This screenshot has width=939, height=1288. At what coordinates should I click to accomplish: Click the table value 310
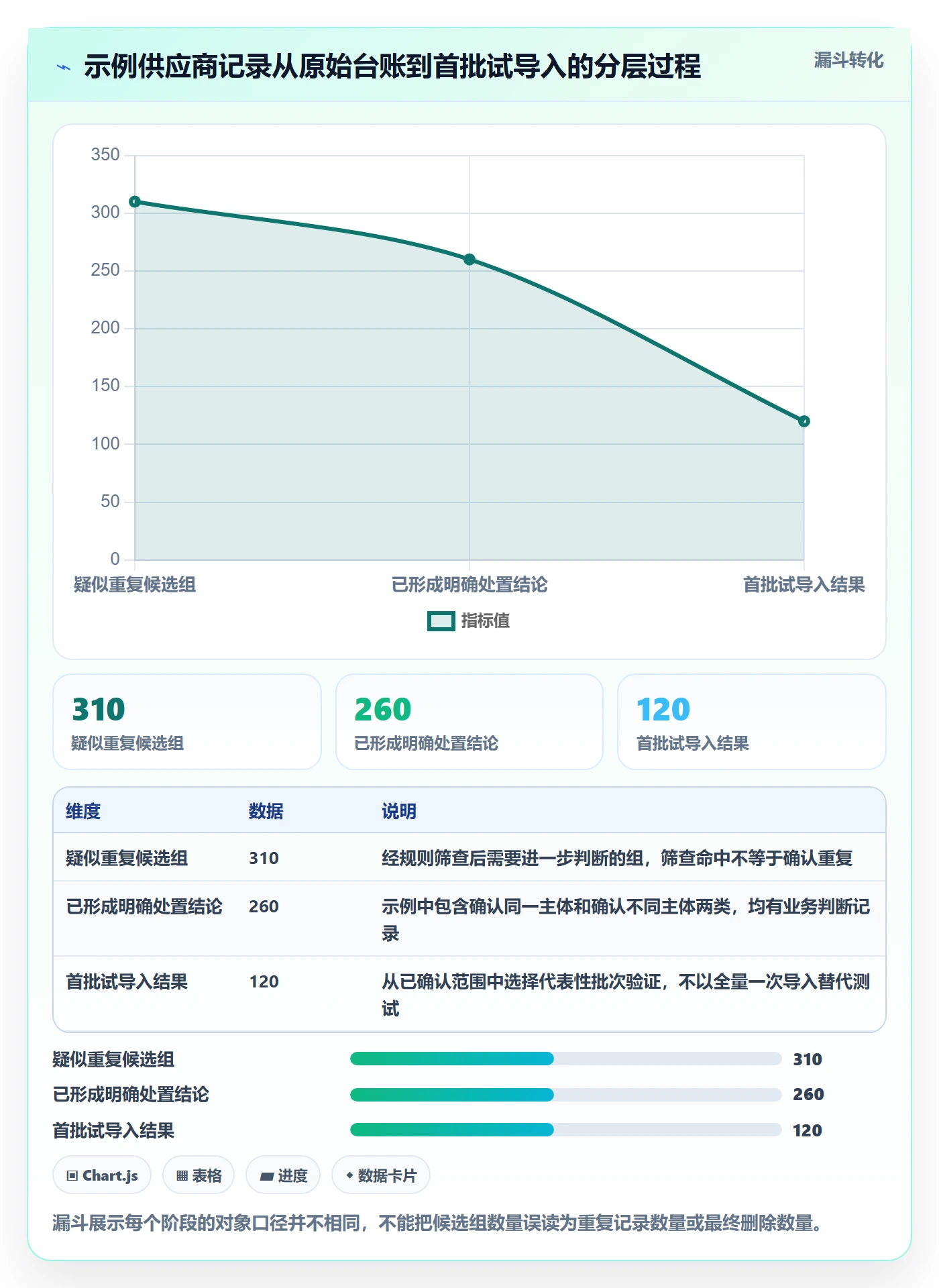[x=264, y=859]
